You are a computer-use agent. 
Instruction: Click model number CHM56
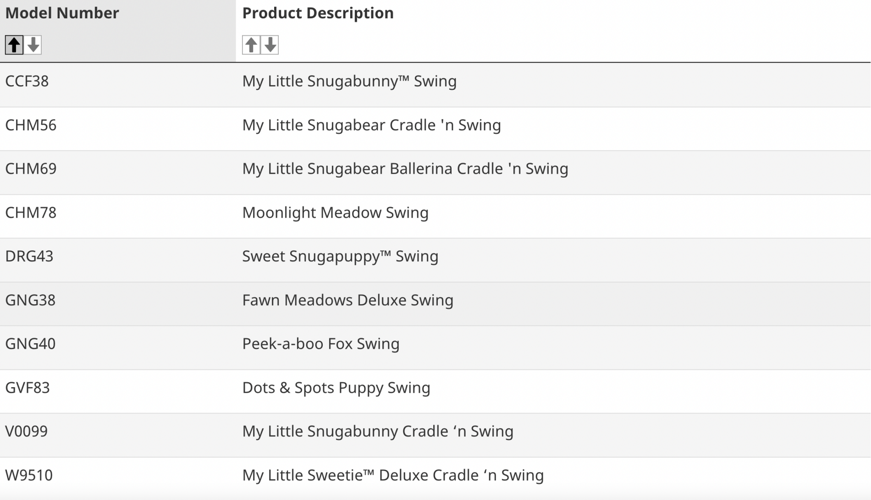pyautogui.click(x=31, y=125)
